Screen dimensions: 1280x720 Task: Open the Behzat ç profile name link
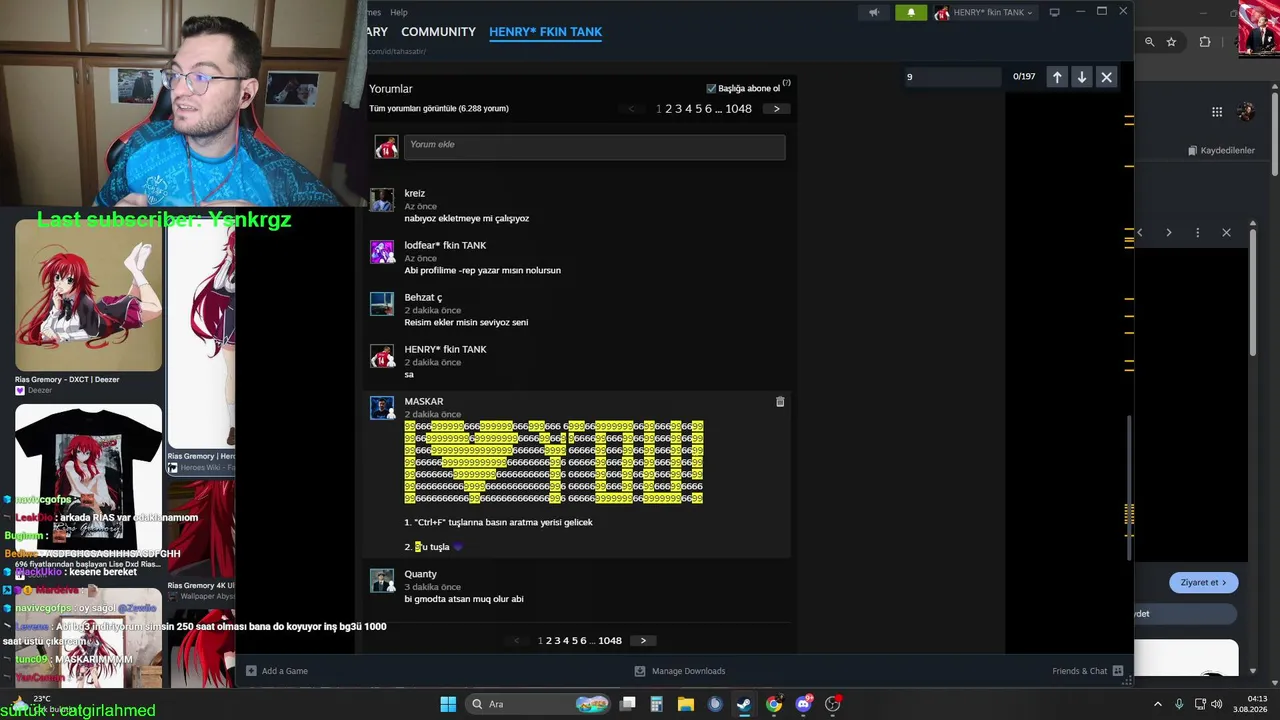[423, 298]
